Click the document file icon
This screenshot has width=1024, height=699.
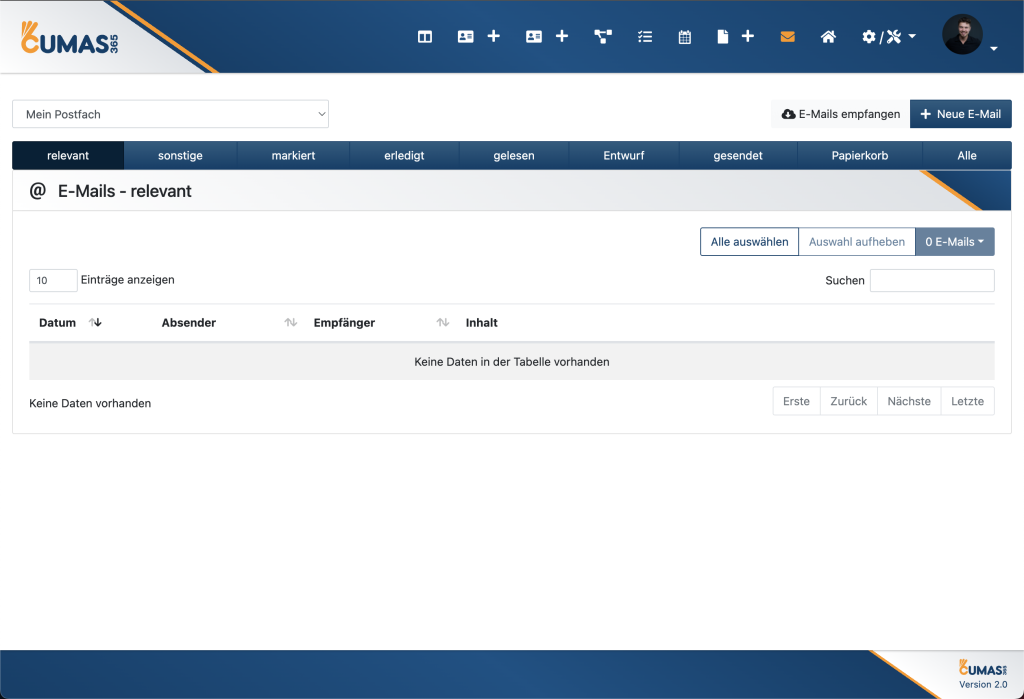723,37
